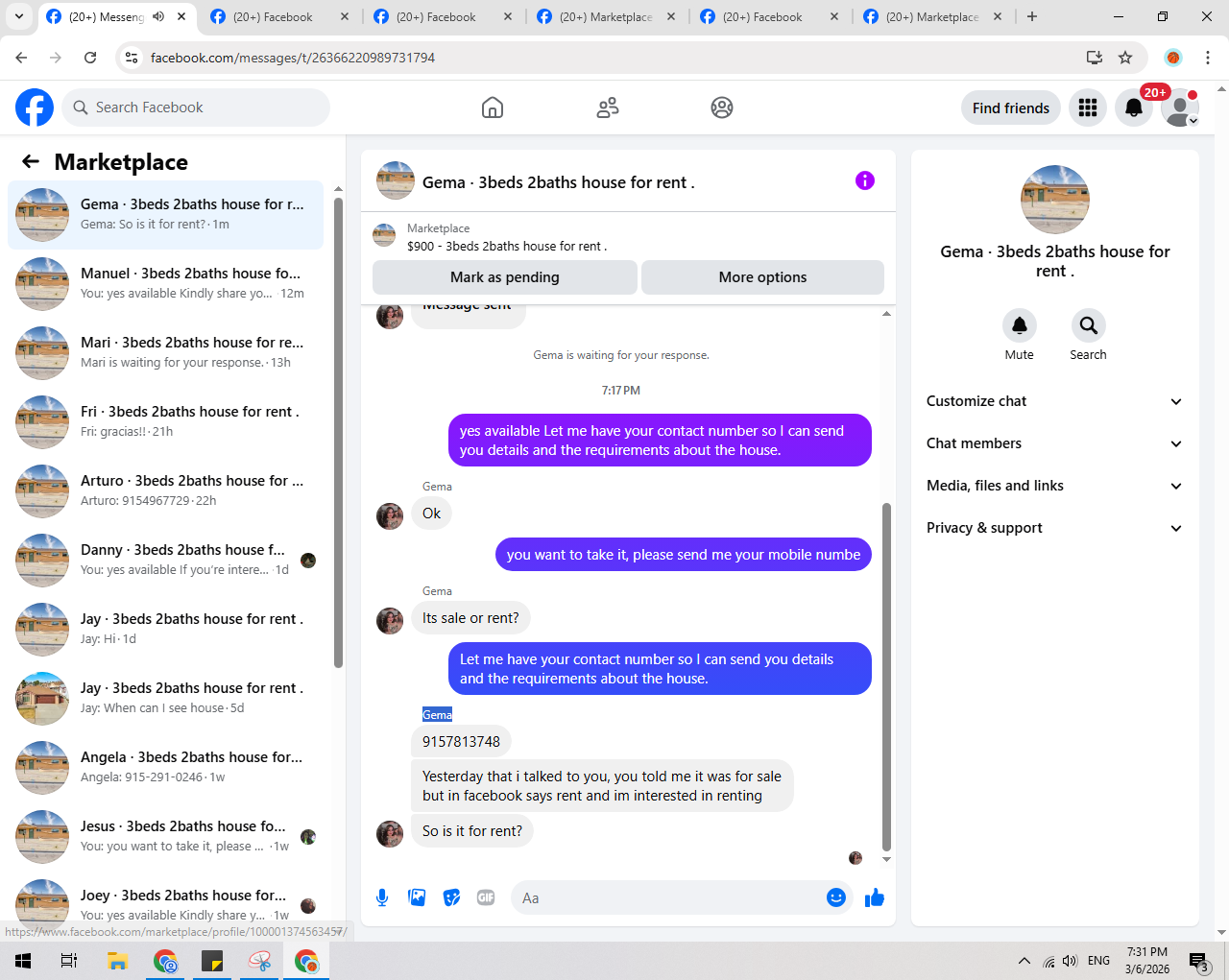
Task: Bookmark this page star icon
Action: (1125, 58)
